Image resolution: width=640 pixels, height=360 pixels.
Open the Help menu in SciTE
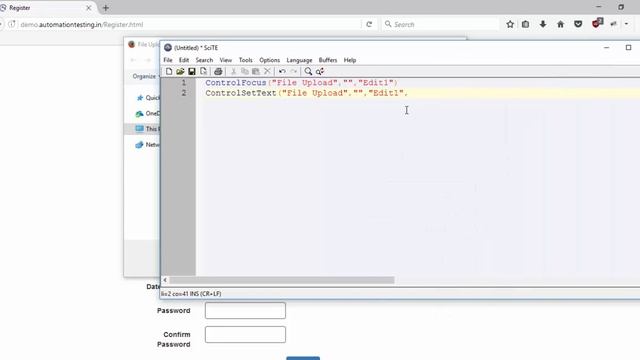coord(350,60)
